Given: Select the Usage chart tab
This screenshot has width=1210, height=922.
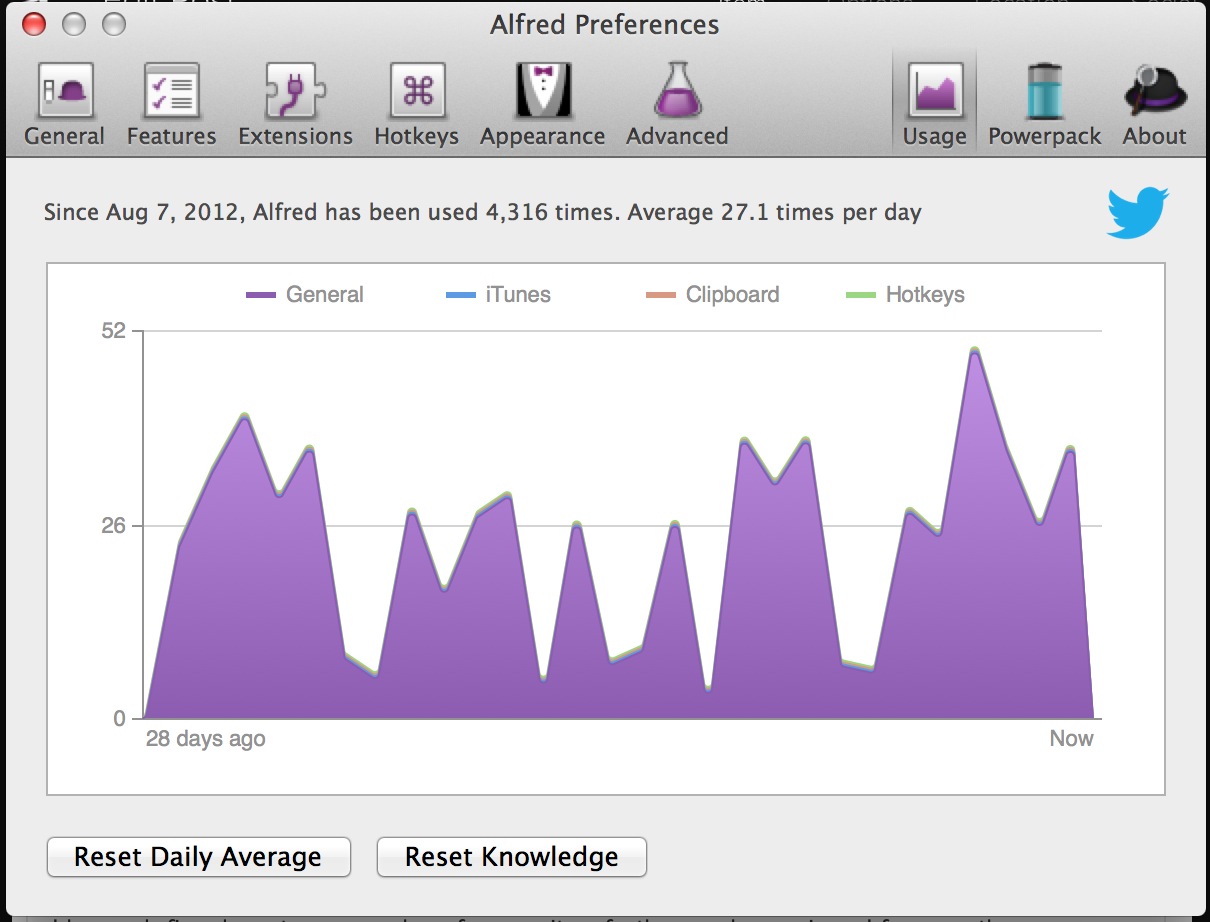Looking at the screenshot, I should [x=934, y=105].
